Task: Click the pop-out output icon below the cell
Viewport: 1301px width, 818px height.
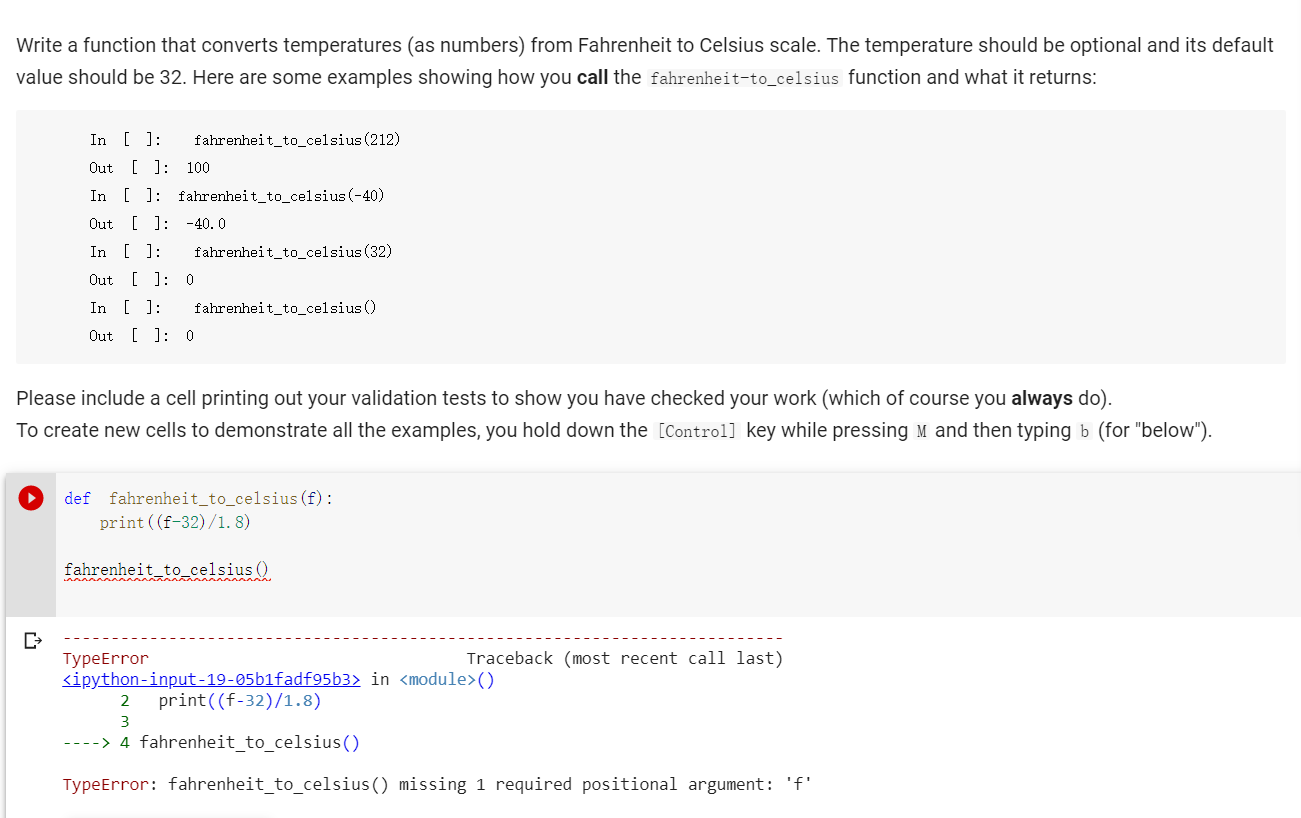Action: tap(31, 641)
